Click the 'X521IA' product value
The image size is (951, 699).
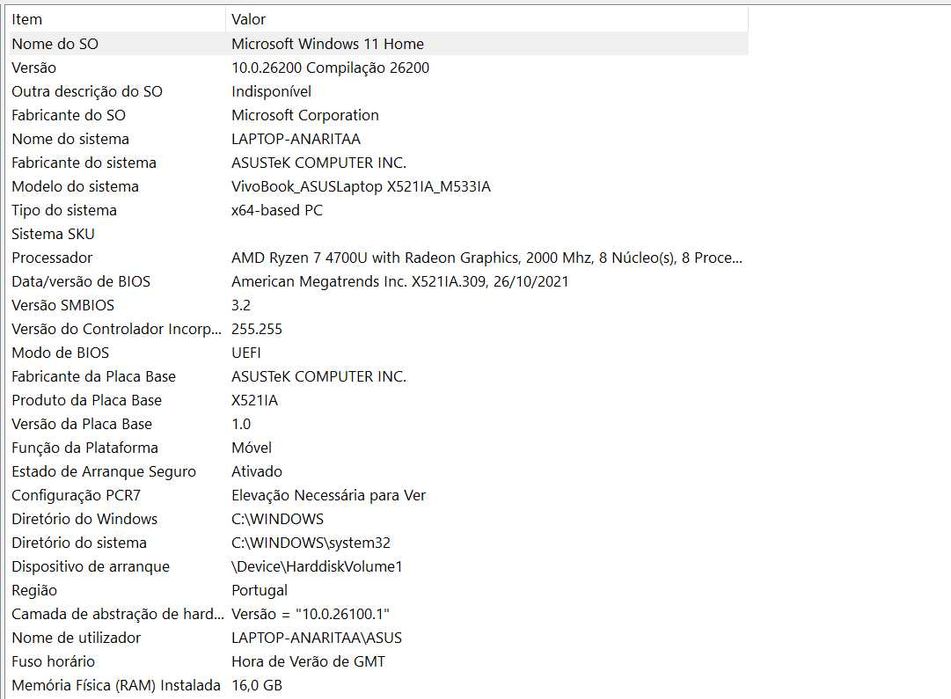(255, 400)
